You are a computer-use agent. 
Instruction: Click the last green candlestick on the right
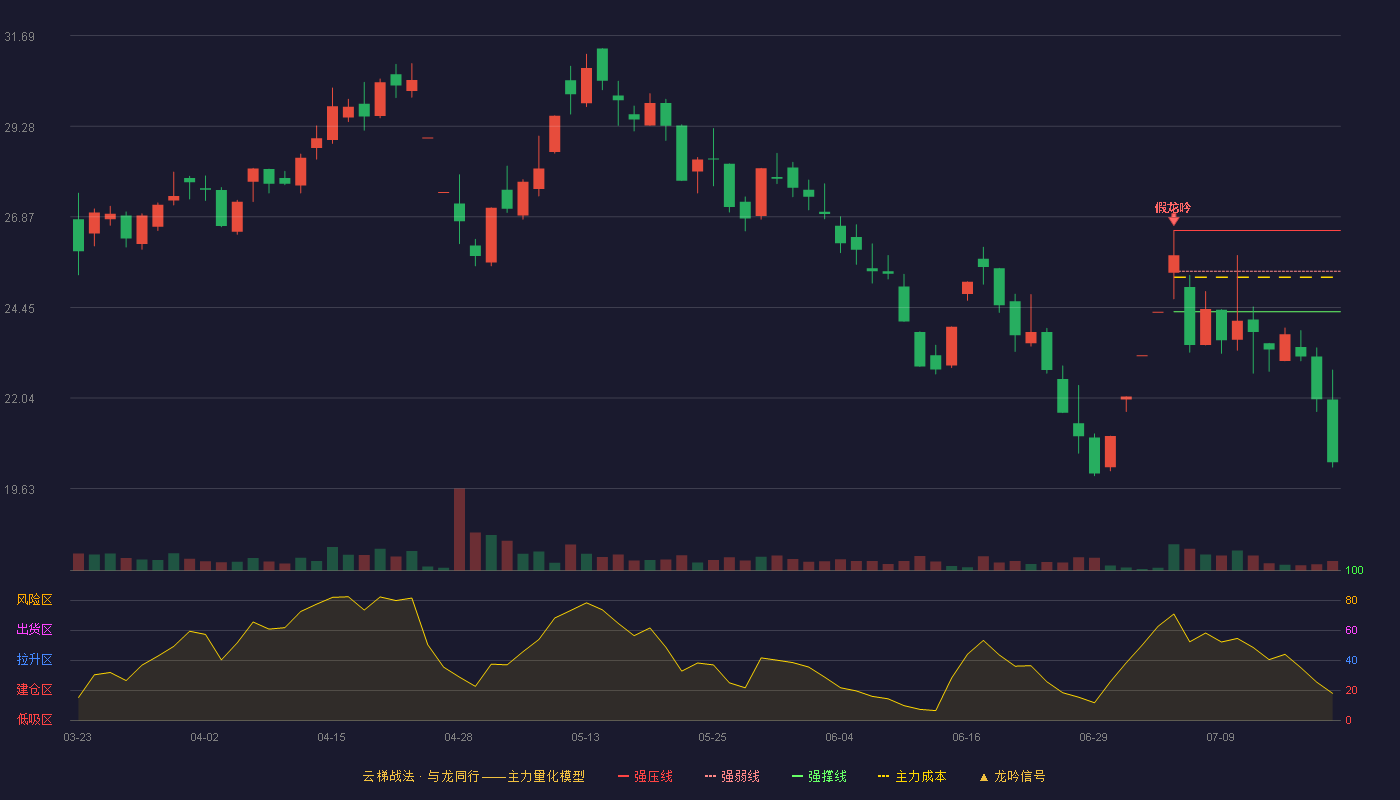tap(1332, 430)
